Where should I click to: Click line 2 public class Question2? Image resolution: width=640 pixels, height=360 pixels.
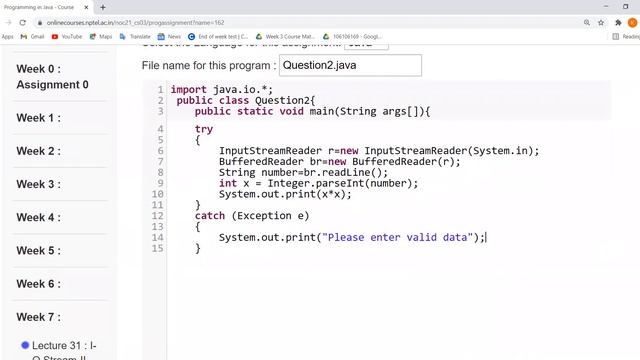click(246, 100)
